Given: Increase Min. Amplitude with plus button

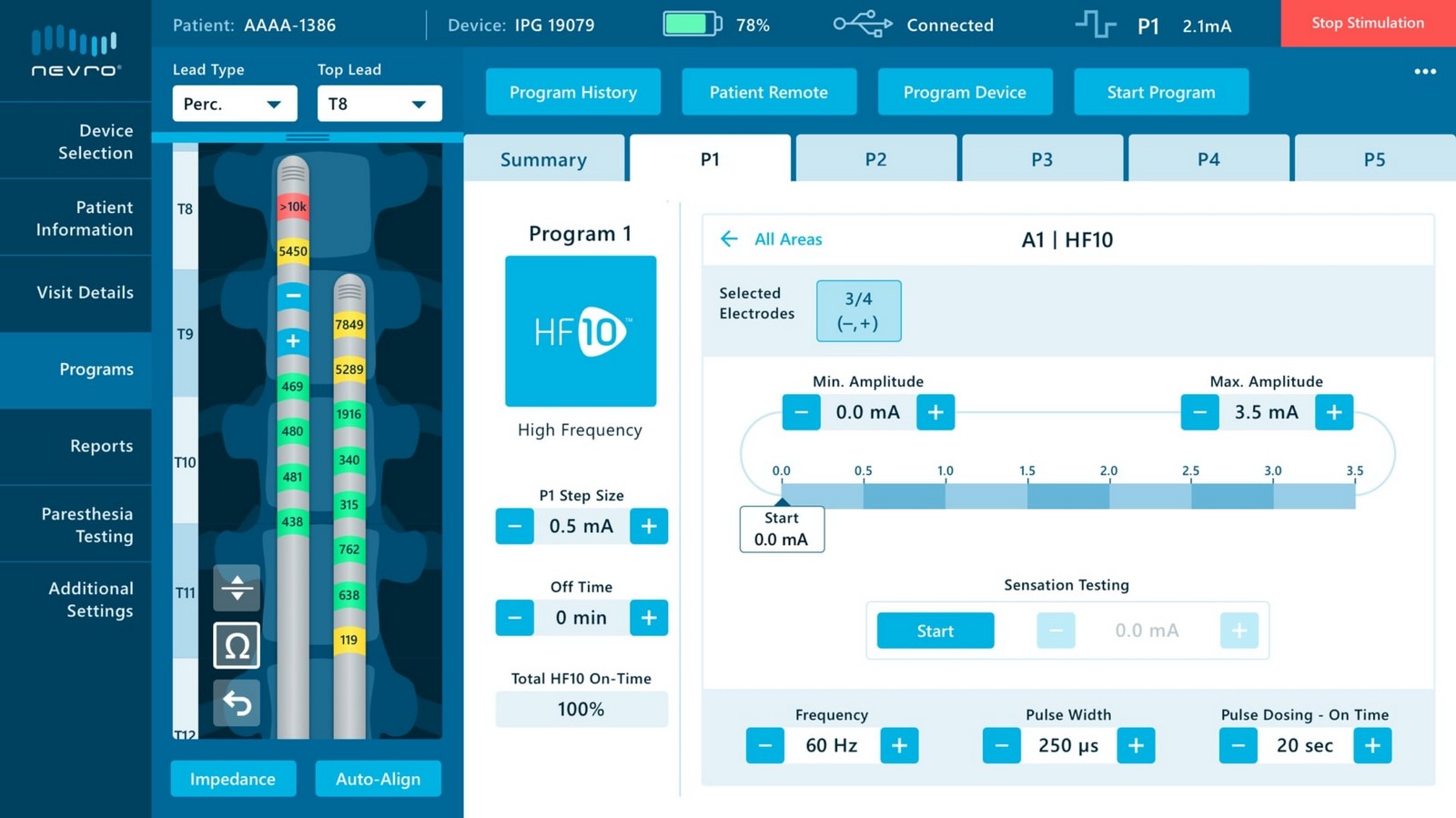Looking at the screenshot, I should [935, 412].
